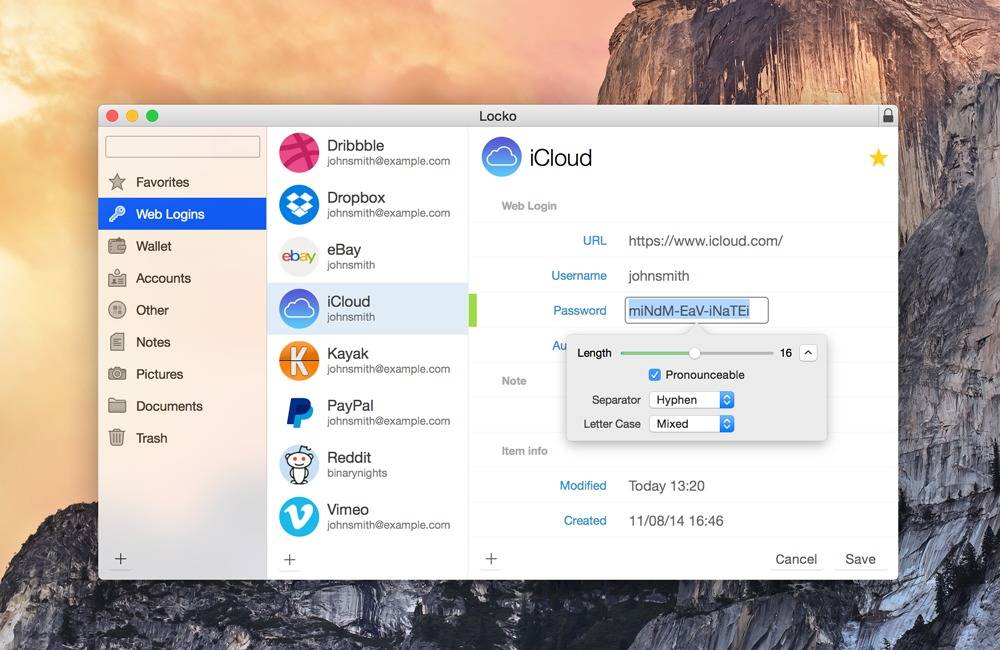Open the Notes category

tap(182, 342)
